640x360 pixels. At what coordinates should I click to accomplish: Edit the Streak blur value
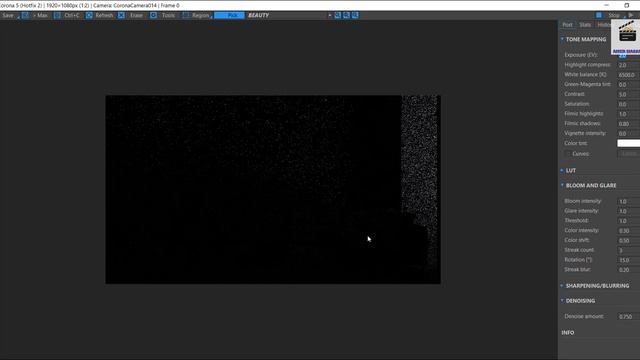[629, 270]
